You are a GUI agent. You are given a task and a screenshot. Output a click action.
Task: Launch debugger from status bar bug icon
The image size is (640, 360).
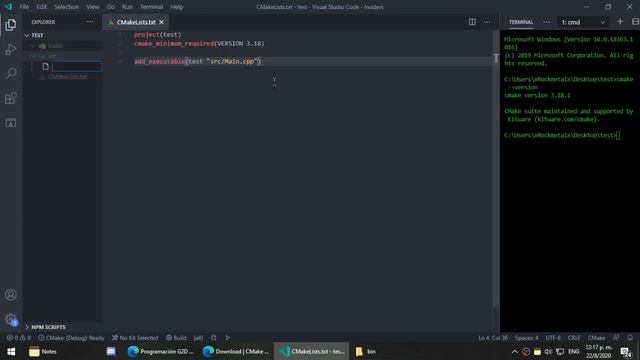click(213, 338)
